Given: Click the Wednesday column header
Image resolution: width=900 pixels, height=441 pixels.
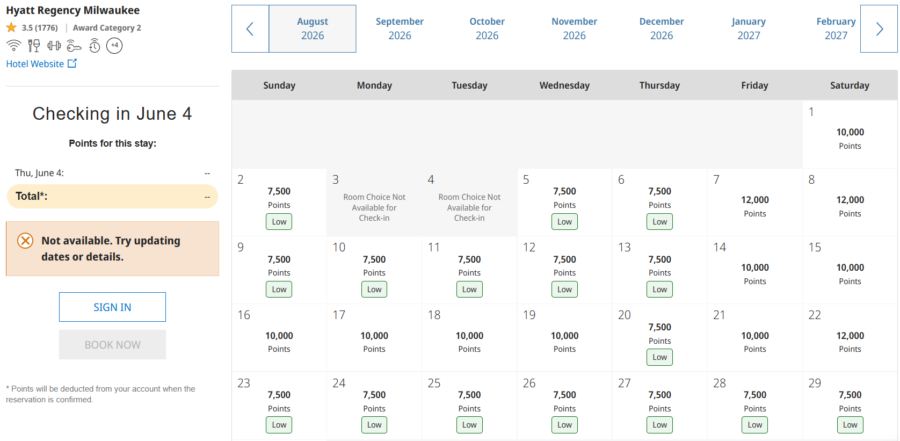Looking at the screenshot, I should point(564,86).
